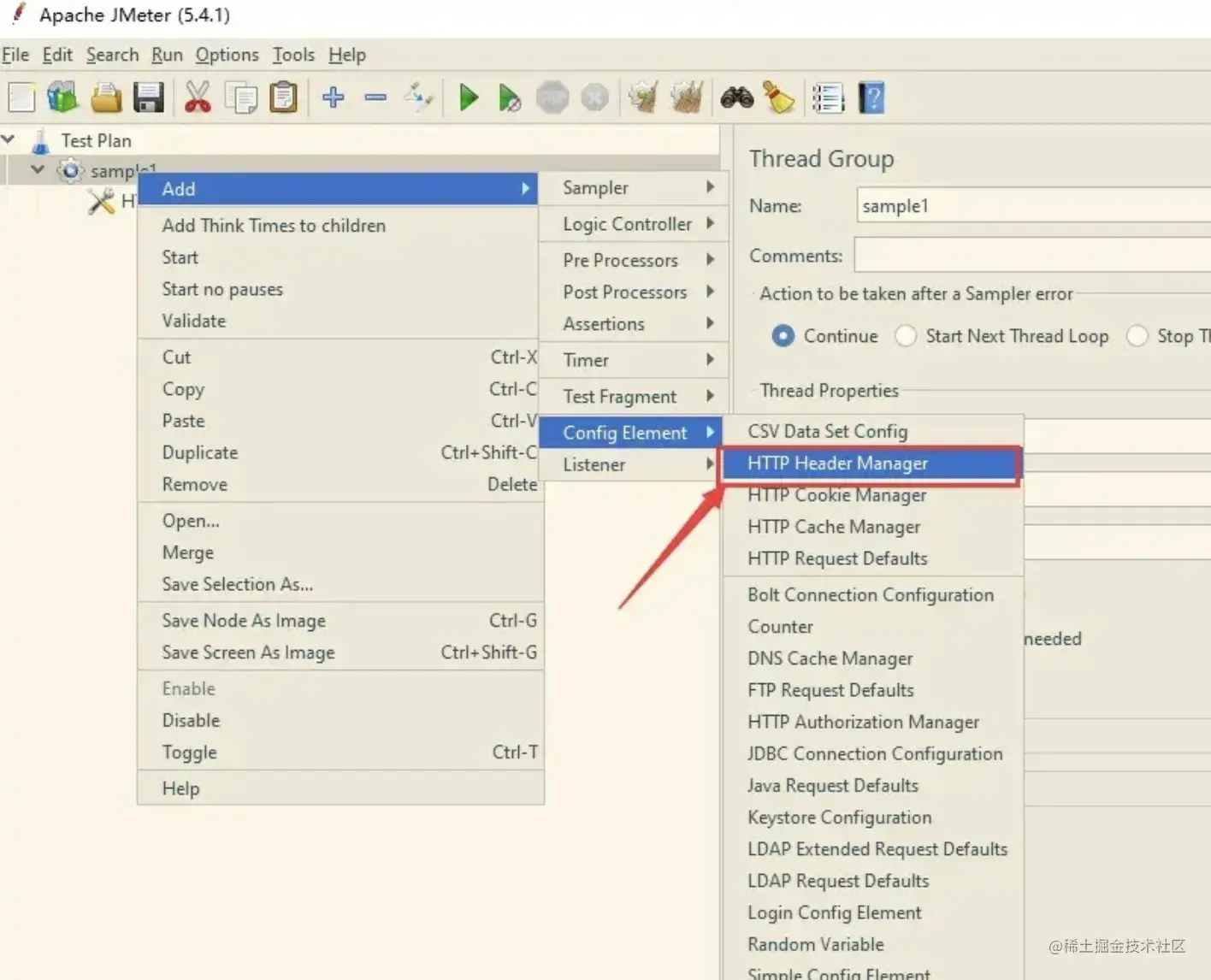Expand the Add submenu
The height and width of the screenshot is (980, 1211).
coord(338,189)
